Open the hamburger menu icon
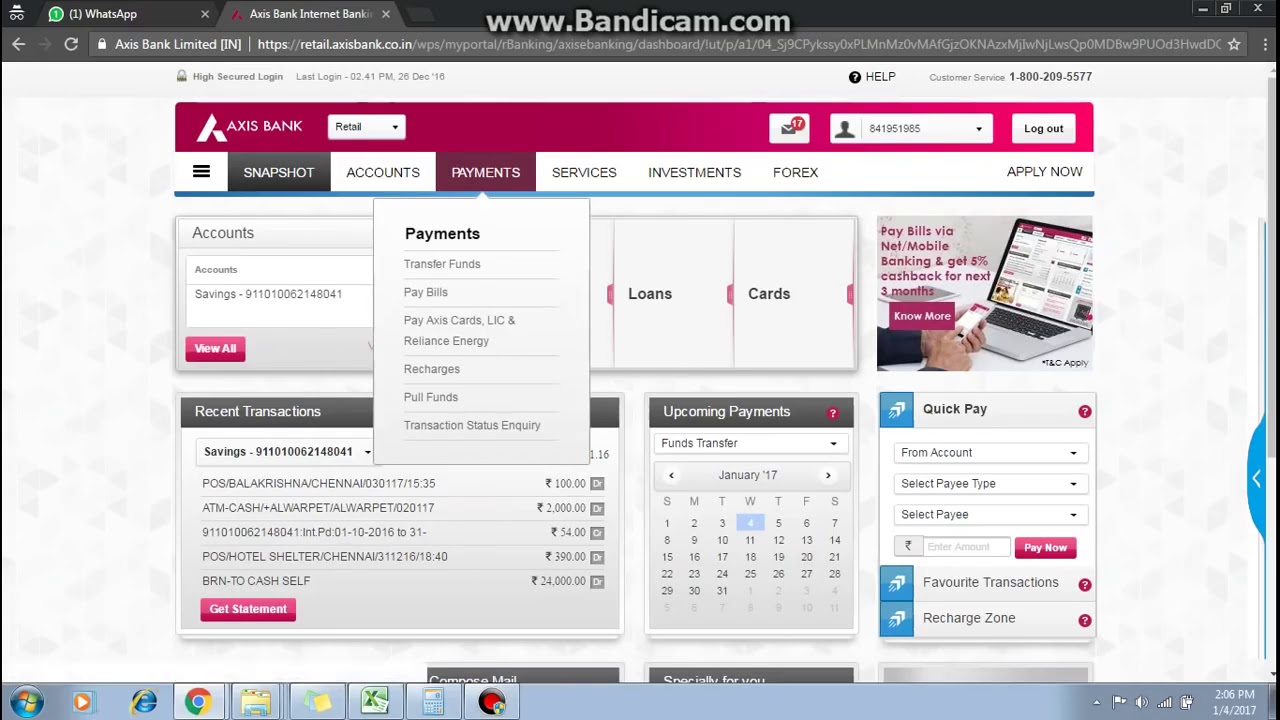The image size is (1280, 720). (x=201, y=172)
